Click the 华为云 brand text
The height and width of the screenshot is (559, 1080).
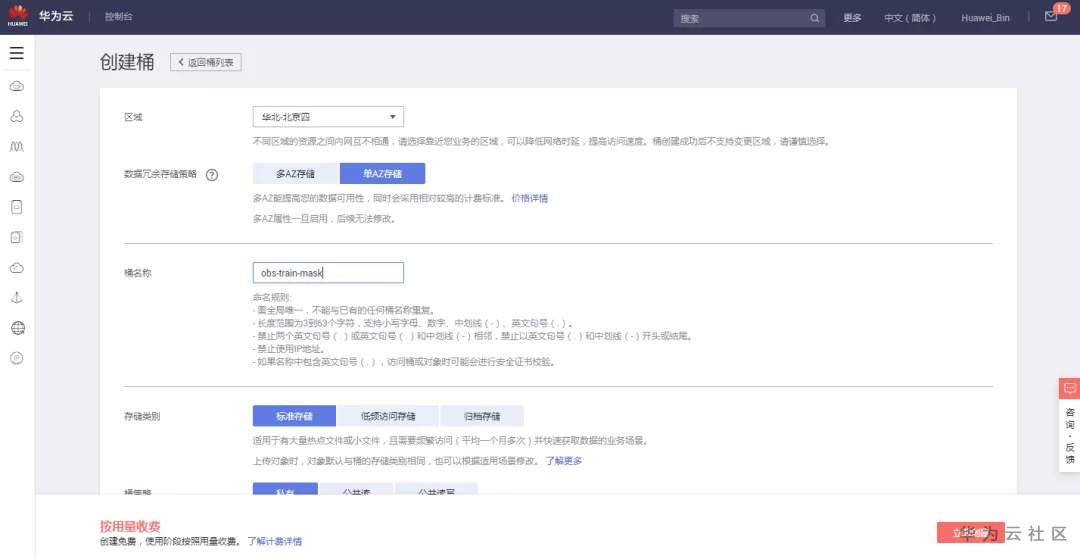coord(56,16)
